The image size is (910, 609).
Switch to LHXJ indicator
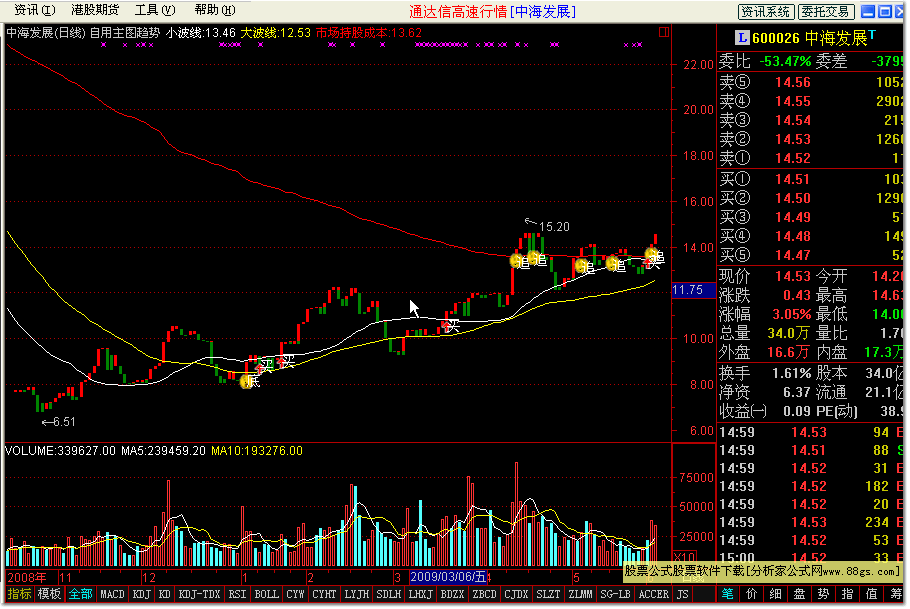coord(420,594)
